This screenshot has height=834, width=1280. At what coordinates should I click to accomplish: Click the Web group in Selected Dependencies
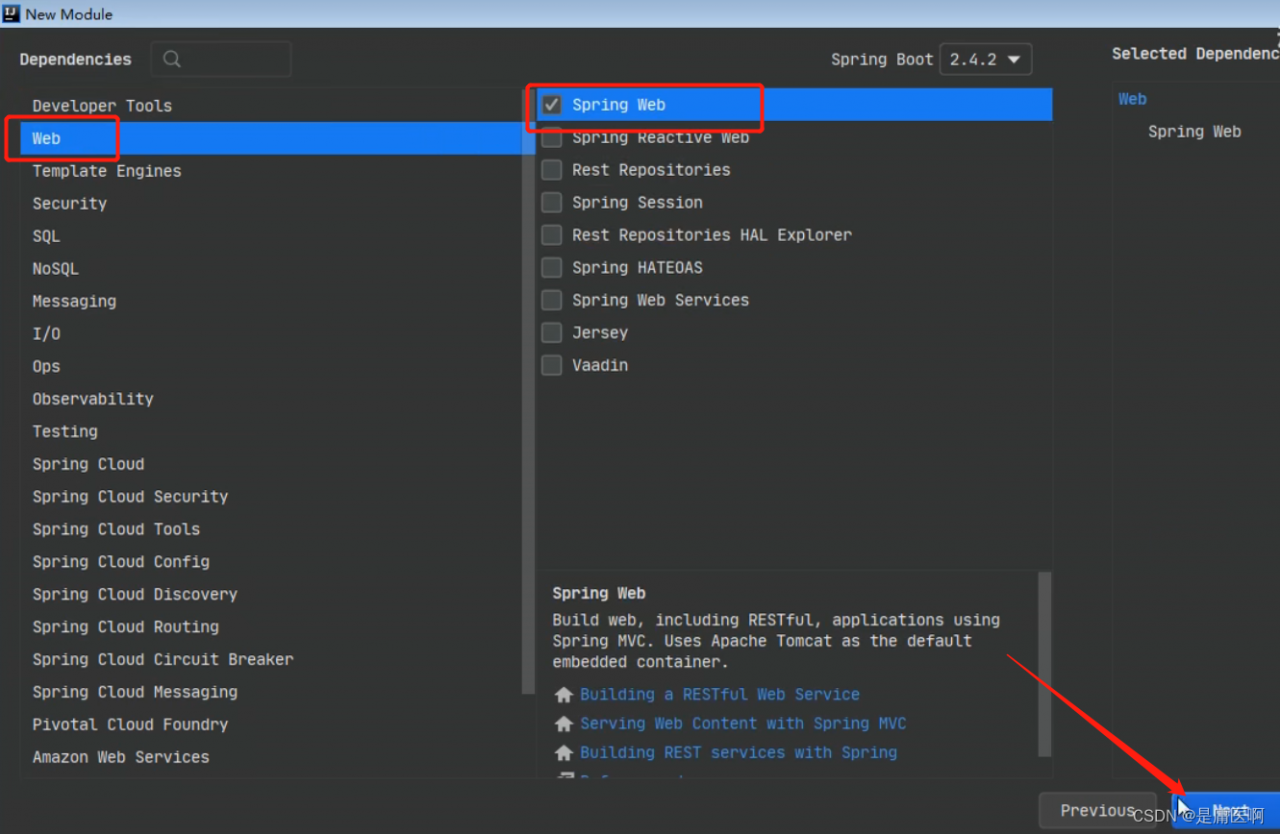1132,99
